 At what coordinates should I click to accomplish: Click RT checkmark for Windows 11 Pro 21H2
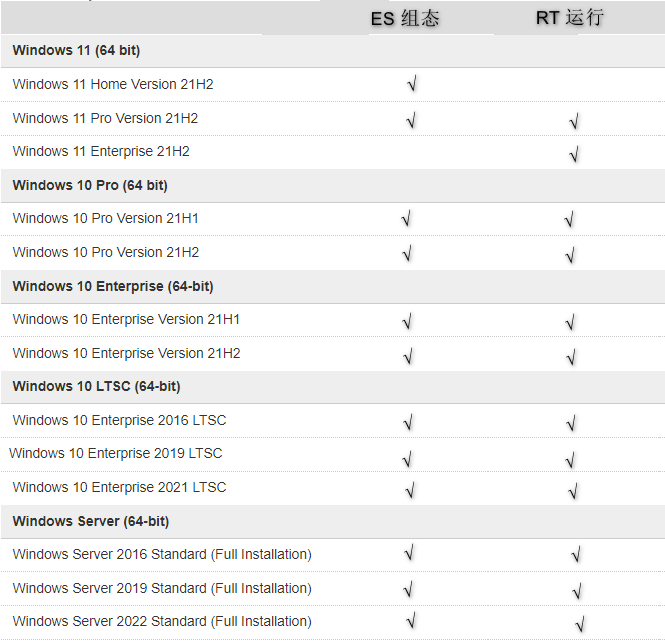574,121
